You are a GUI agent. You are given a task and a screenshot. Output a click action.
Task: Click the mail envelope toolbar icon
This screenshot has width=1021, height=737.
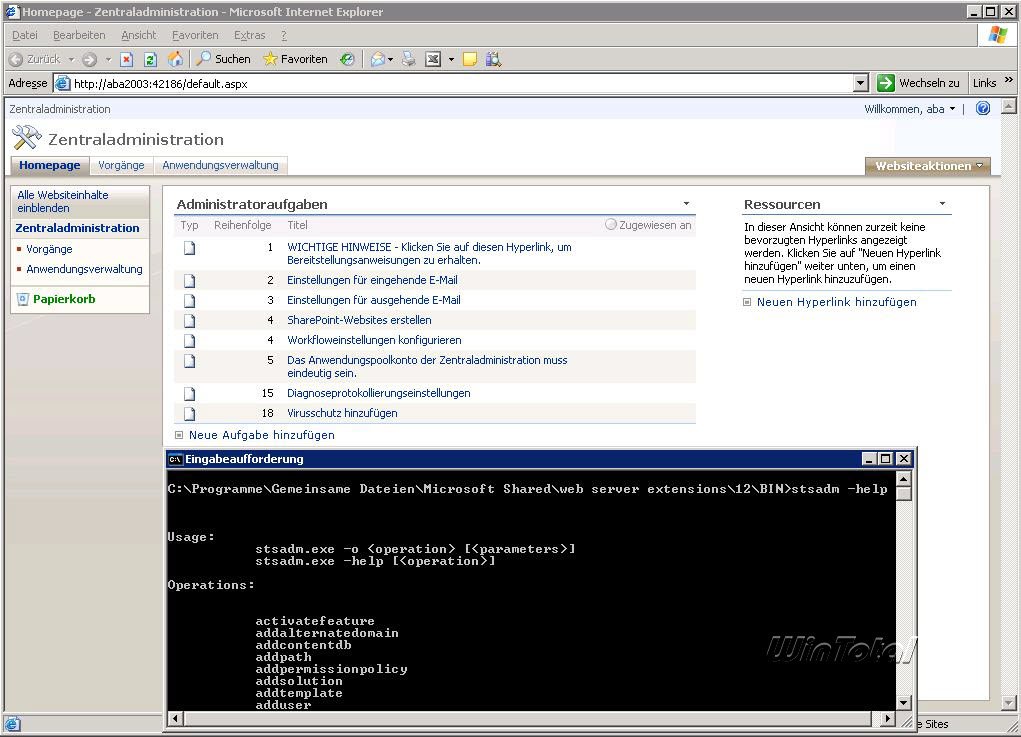click(x=378, y=60)
